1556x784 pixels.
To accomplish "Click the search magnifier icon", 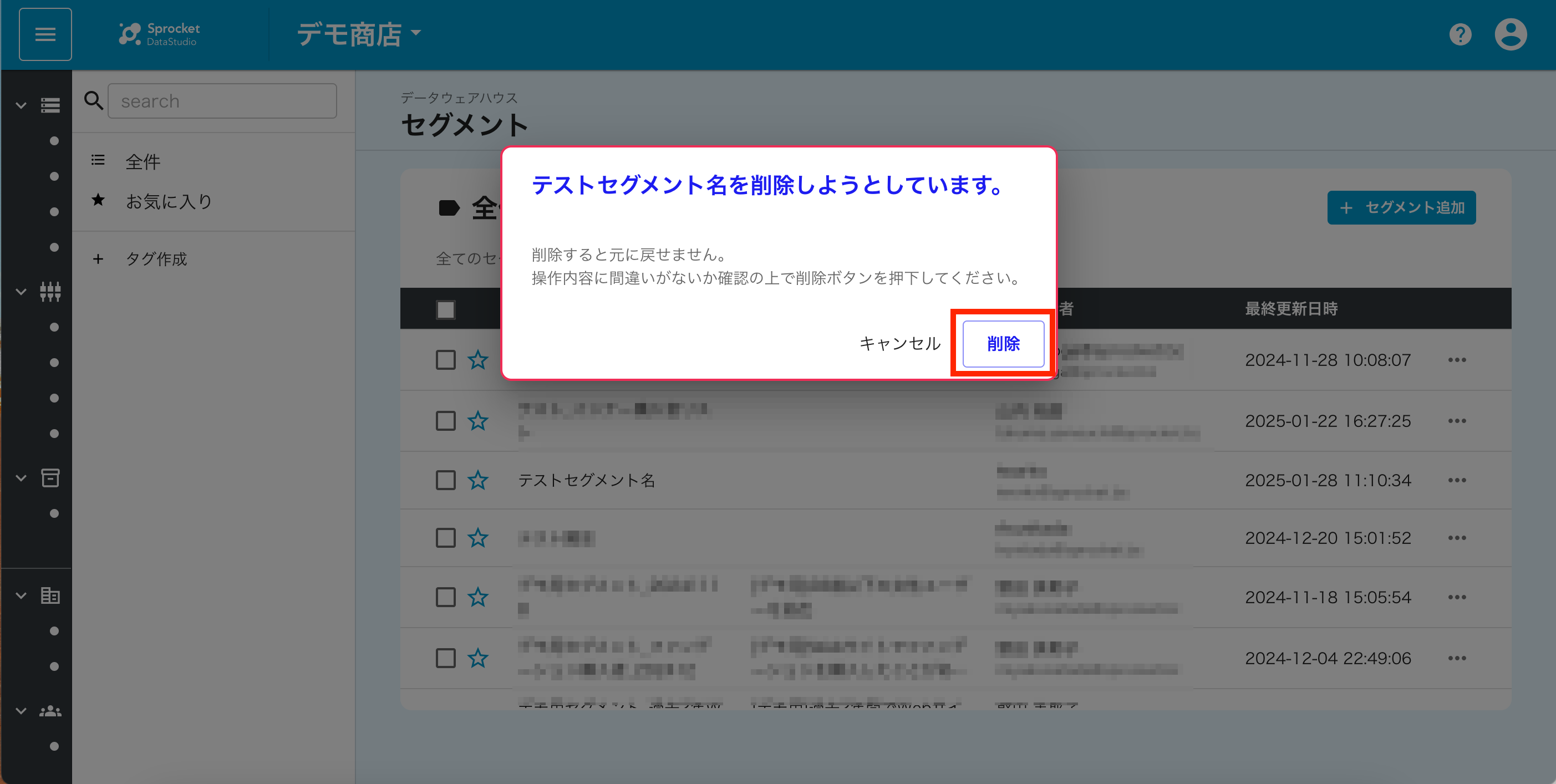I will (94, 100).
